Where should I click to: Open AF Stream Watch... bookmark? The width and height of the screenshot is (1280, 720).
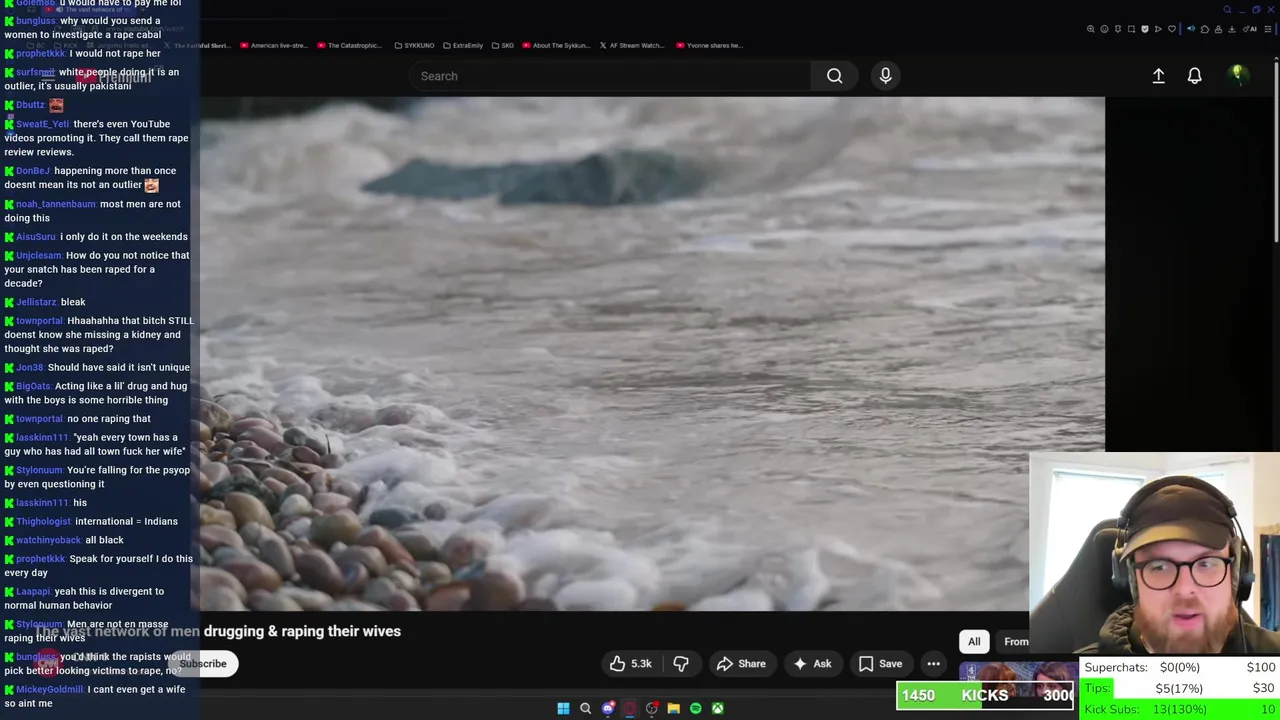click(632, 45)
